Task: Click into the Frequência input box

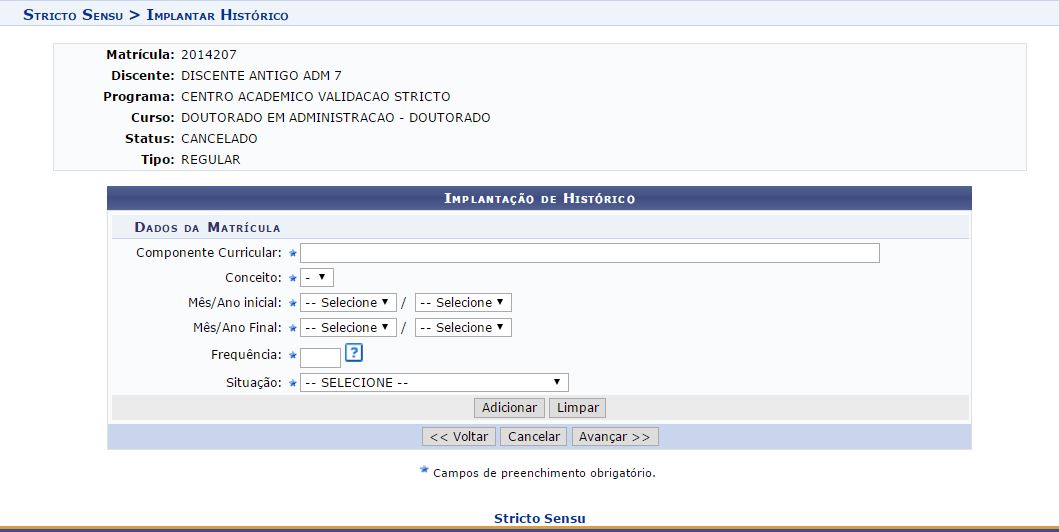Action: pos(320,357)
